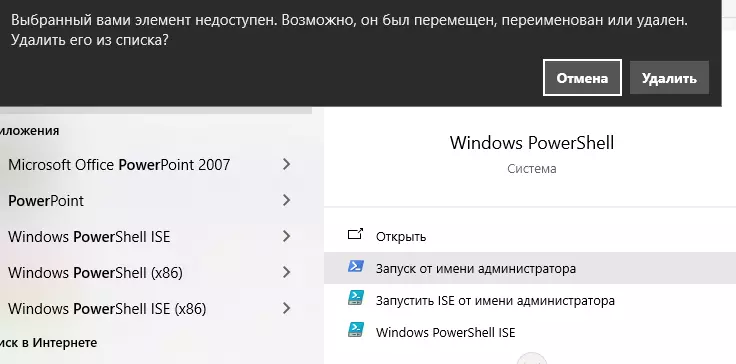
Task: Click the ISE icon beside Запустить ISE от имени администратора
Action: coord(355,299)
